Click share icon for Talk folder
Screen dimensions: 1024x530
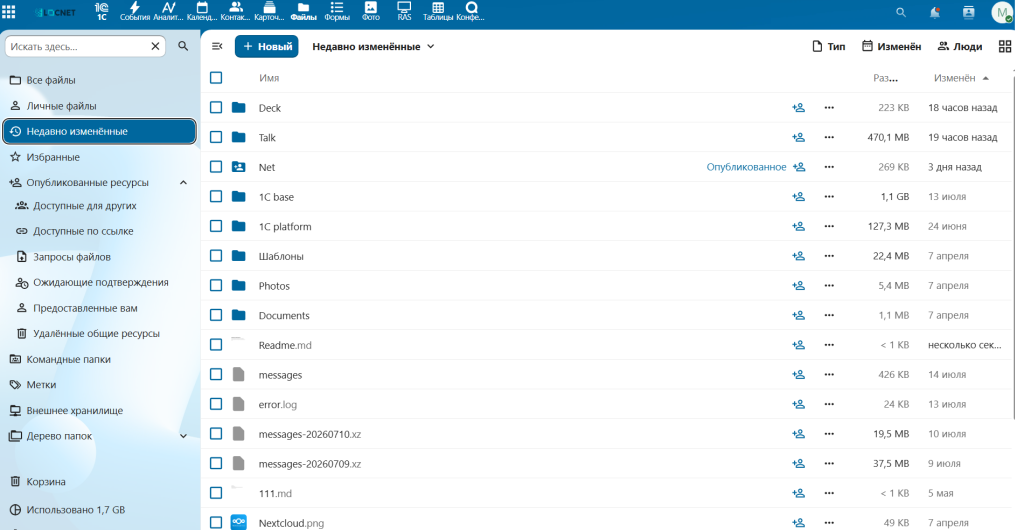point(798,137)
